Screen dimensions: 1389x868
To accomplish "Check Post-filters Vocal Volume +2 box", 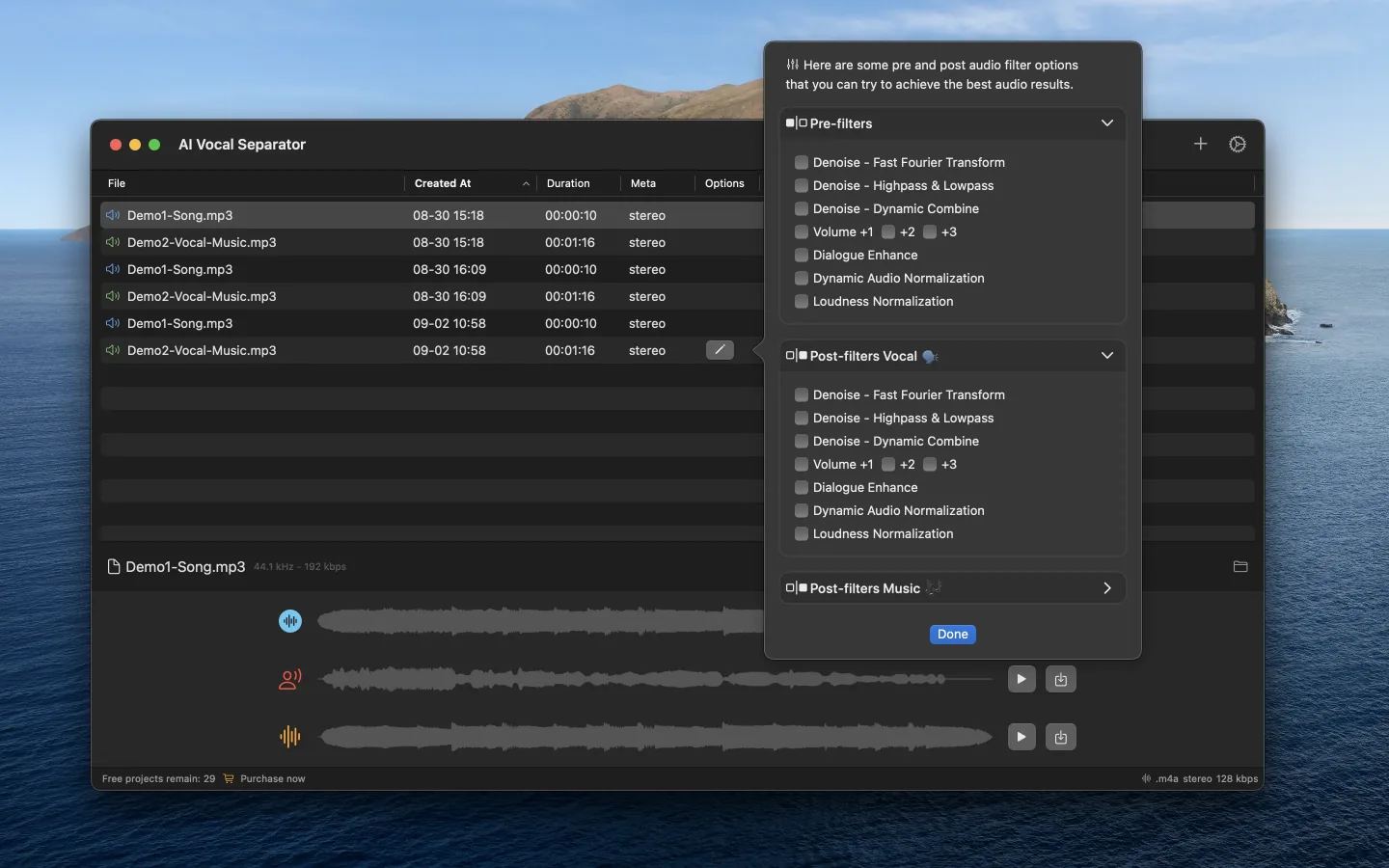I will point(888,464).
